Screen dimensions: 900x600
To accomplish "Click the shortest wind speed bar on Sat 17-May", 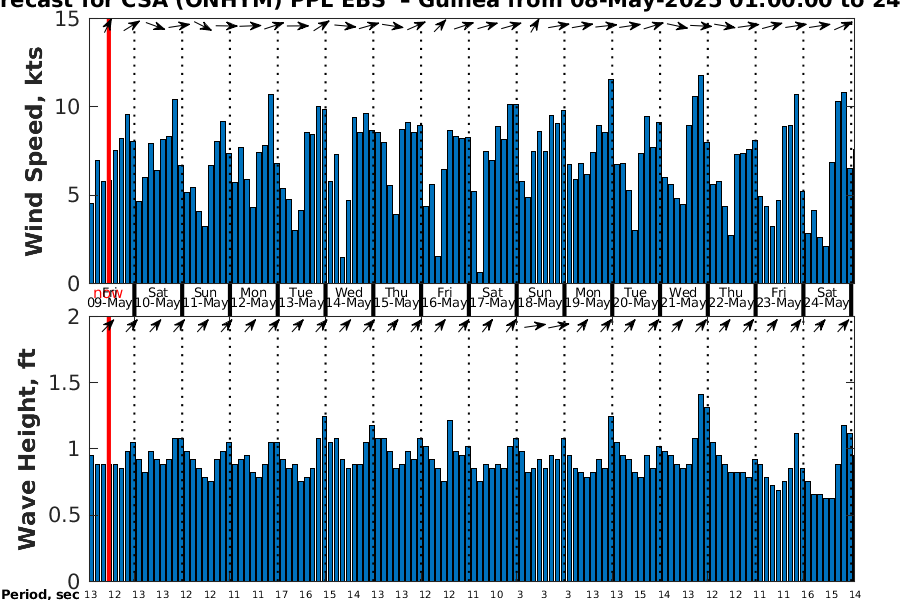I will [x=480, y=277].
